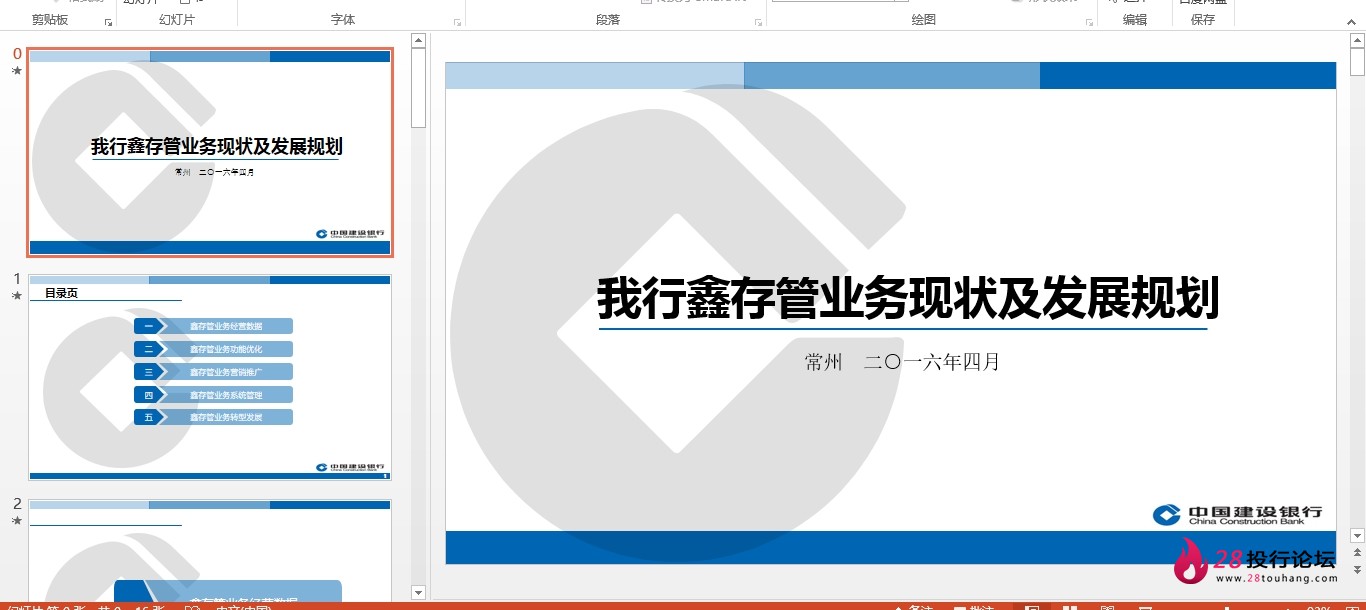Select the subtitle 常州 二〇一六年四月
This screenshot has width=1366, height=610.
pos(902,362)
